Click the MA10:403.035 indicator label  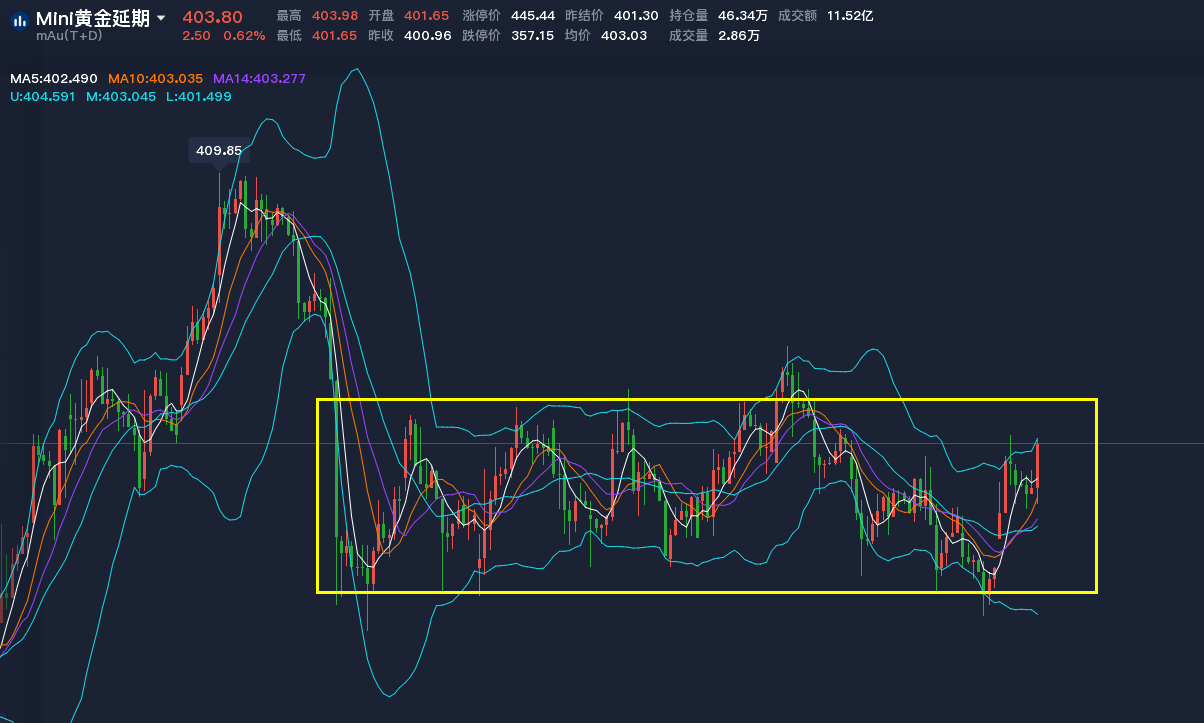[x=155, y=78]
